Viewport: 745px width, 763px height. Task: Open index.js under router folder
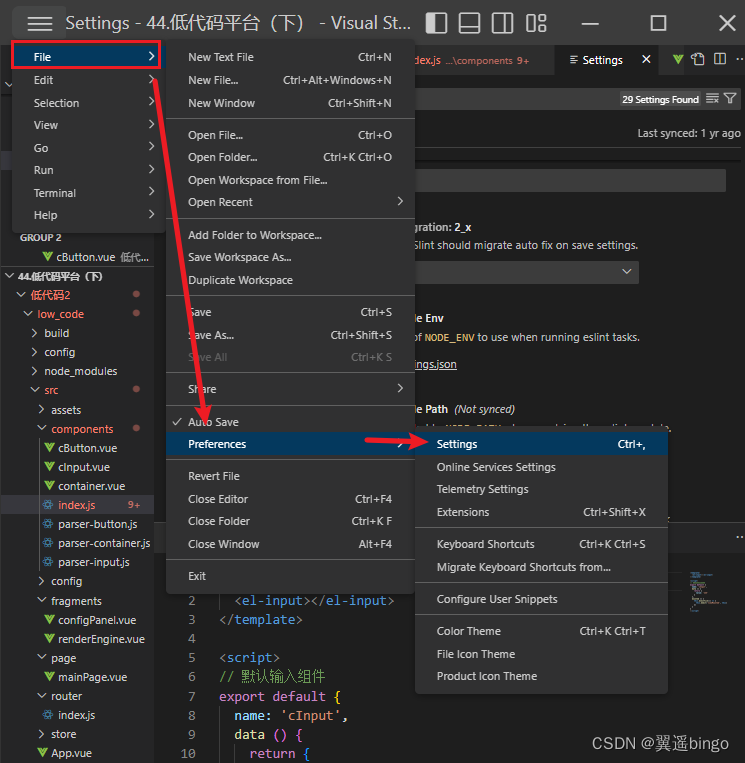point(77,714)
